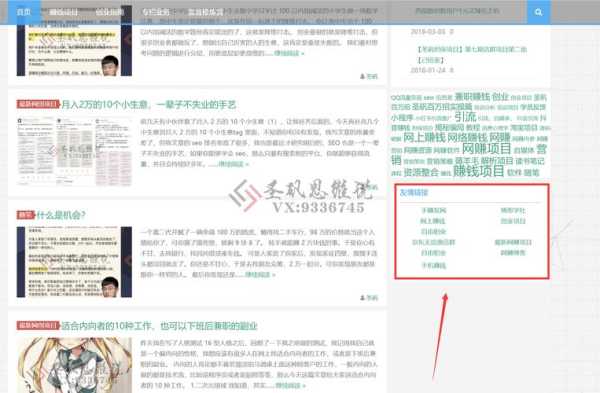Click 继续阅读 link in 月入2万 article
Viewport: 600px width, 393px height.
[233, 164]
